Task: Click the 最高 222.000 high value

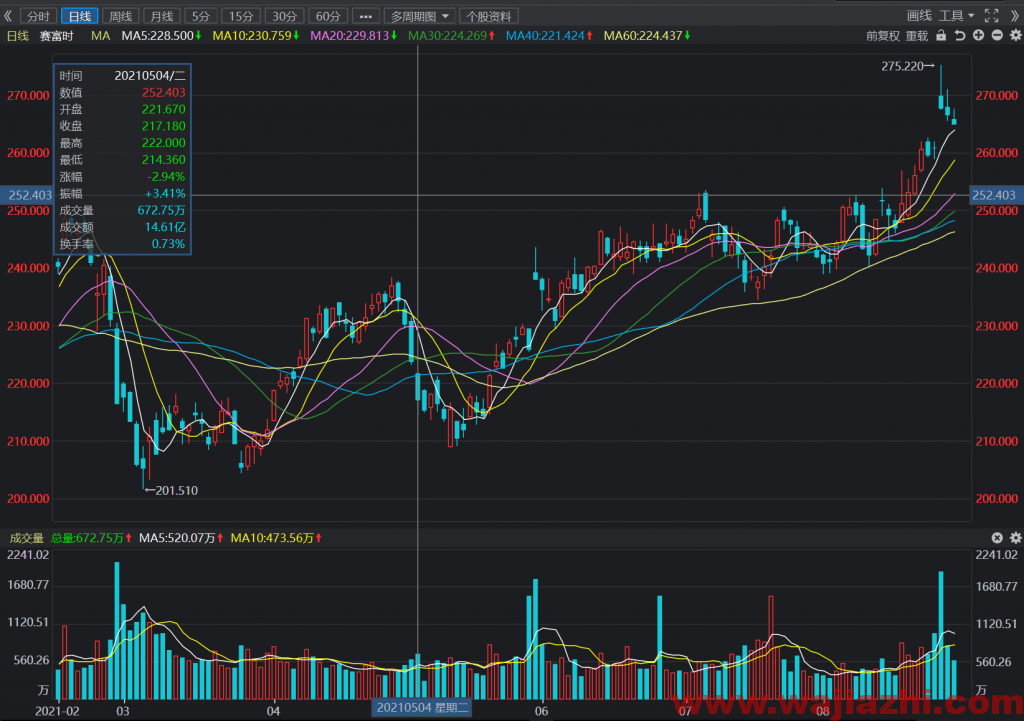Action: (163, 143)
